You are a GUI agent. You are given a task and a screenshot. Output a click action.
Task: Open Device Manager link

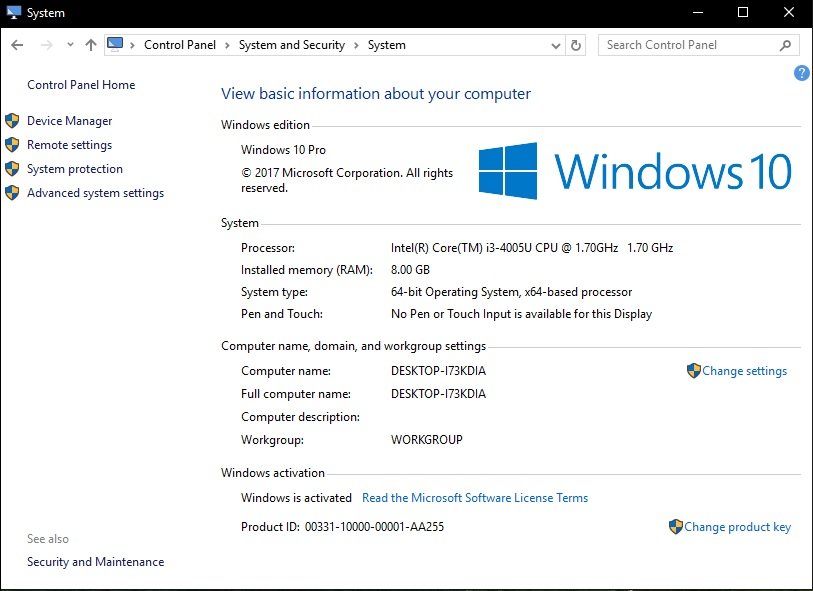click(x=69, y=121)
